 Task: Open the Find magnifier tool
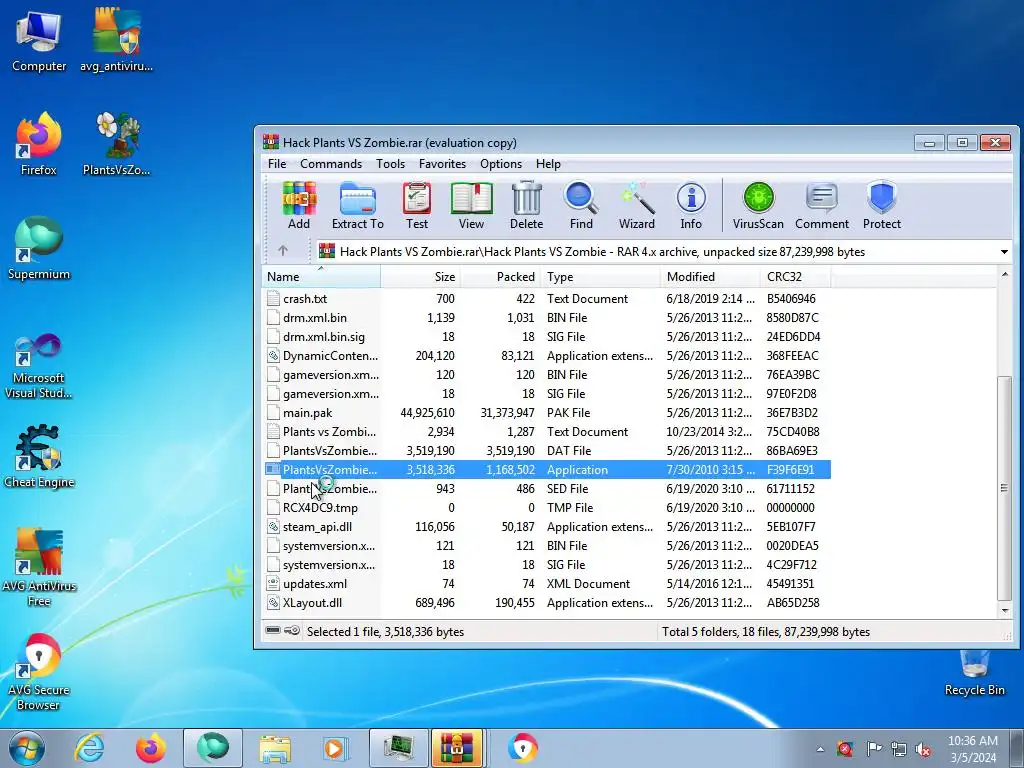pos(581,205)
